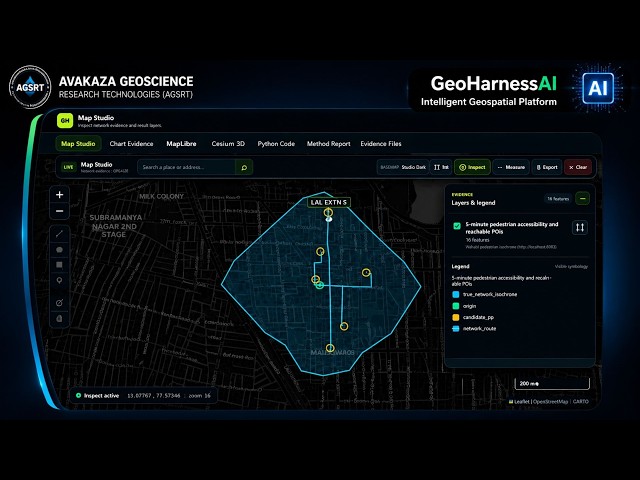The image size is (640, 480).
Task: Open the Basemap Studio Dark selector
Action: (402, 167)
